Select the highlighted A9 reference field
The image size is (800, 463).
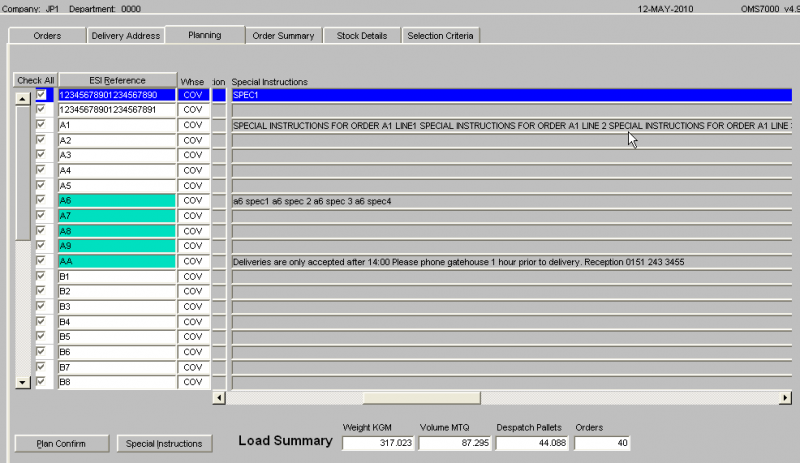pyautogui.click(x=117, y=246)
